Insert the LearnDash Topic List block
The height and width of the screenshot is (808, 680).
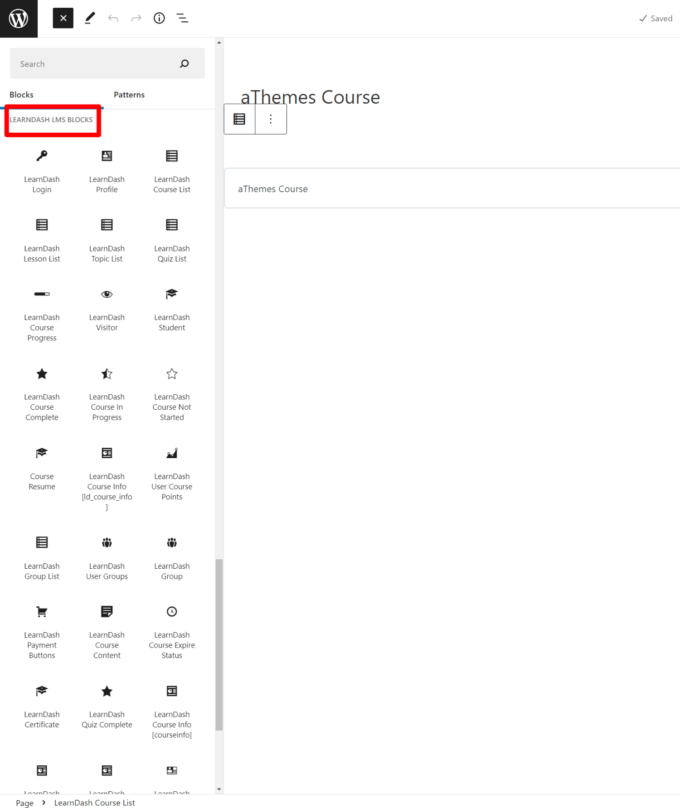107,241
